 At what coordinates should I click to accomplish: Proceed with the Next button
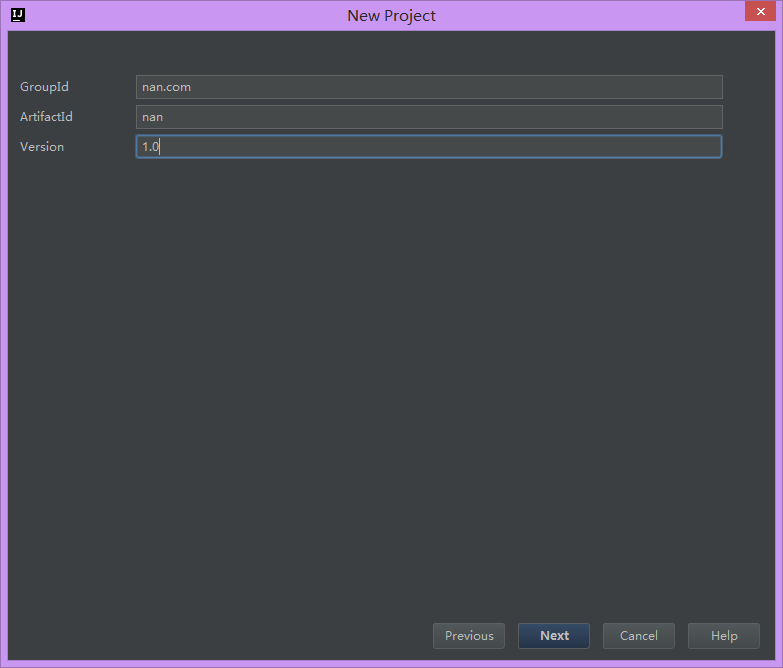pyautogui.click(x=554, y=636)
